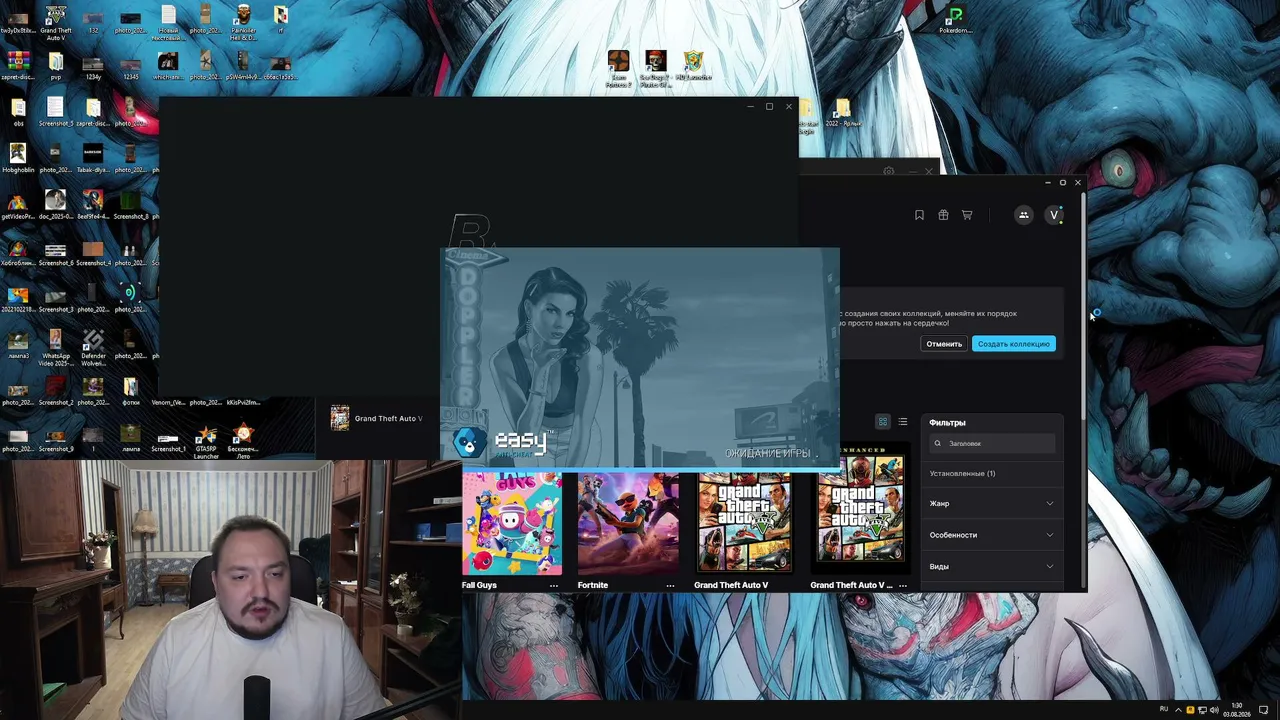Open the taskbar clock and date

click(x=1237, y=710)
